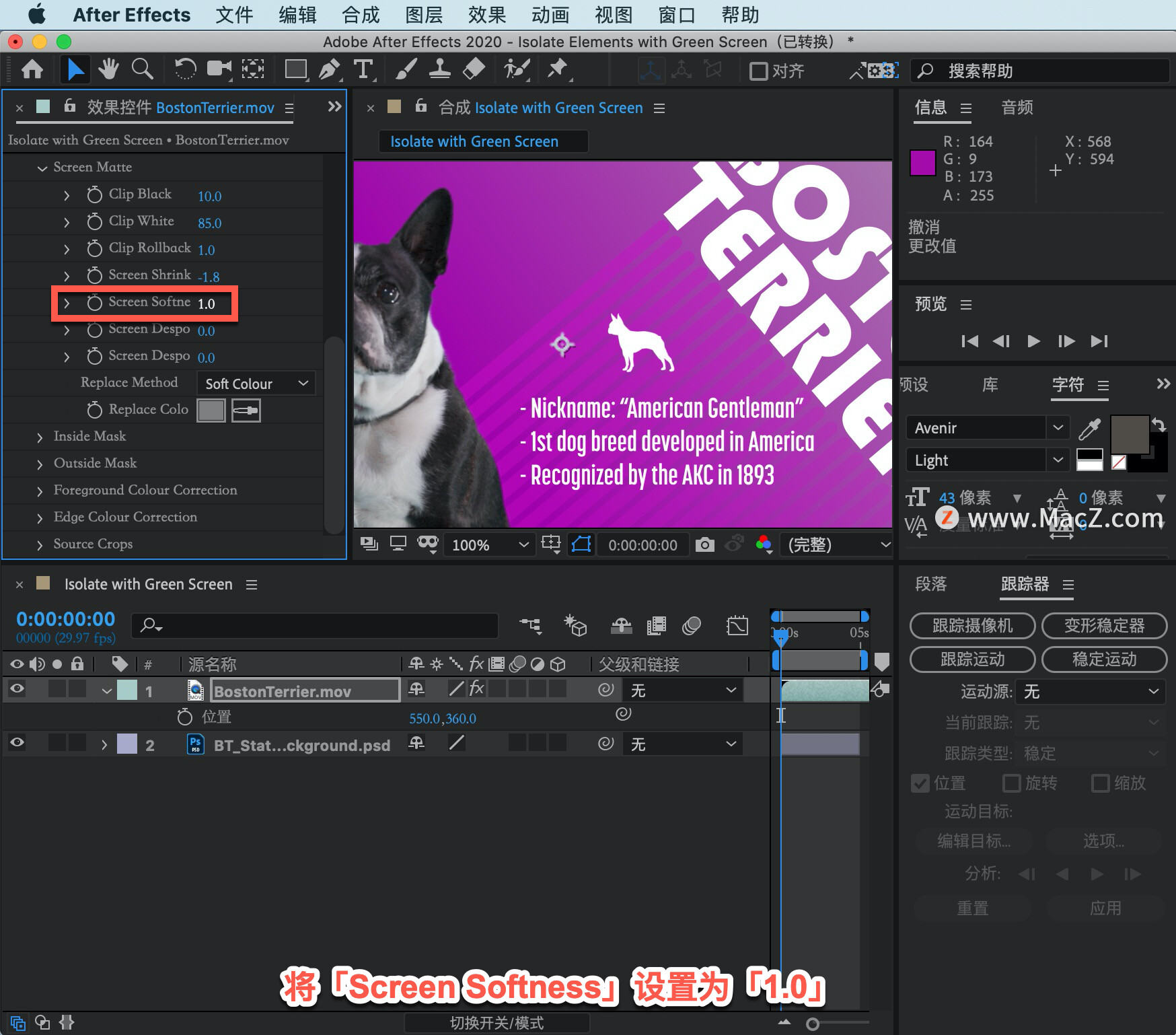Click the 切换开关/模式 button
Screen dimensions: 1176x1035
tap(497, 1023)
